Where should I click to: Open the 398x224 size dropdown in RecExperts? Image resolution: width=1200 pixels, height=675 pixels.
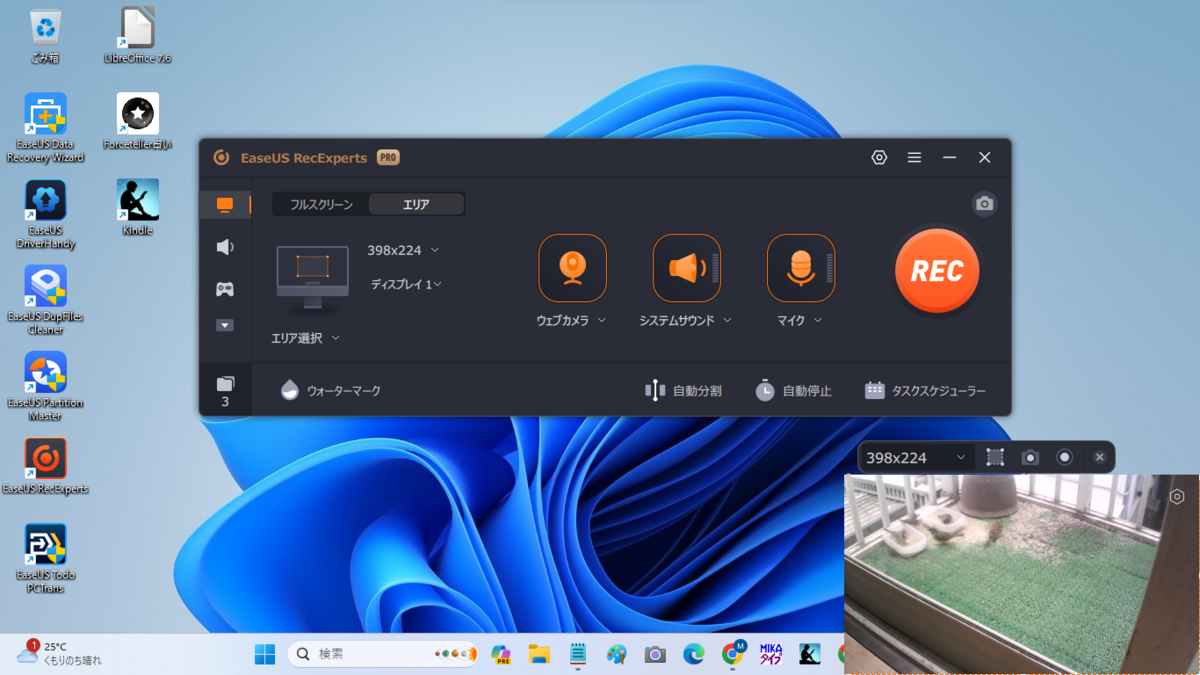coord(403,250)
